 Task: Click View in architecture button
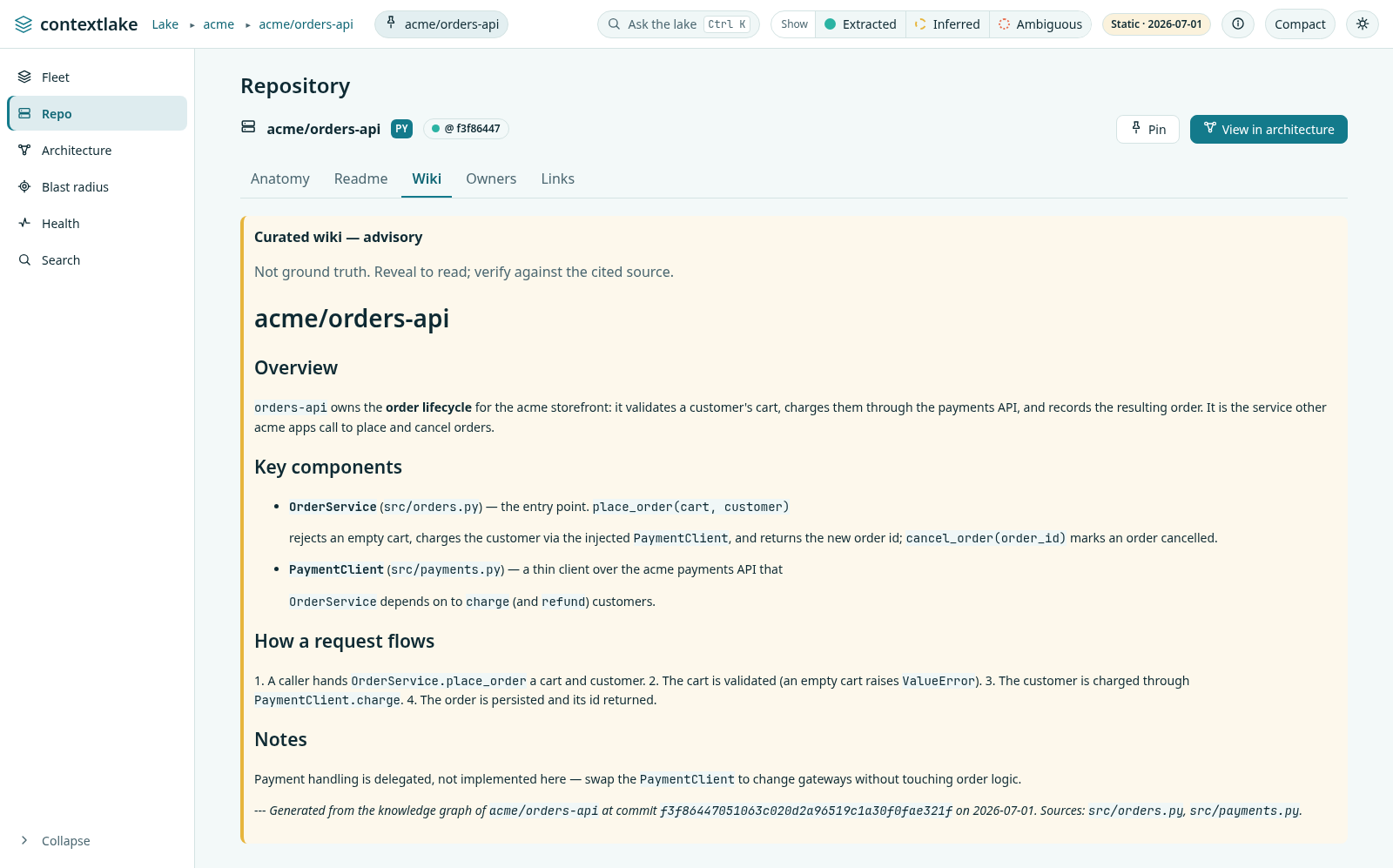coord(1269,130)
